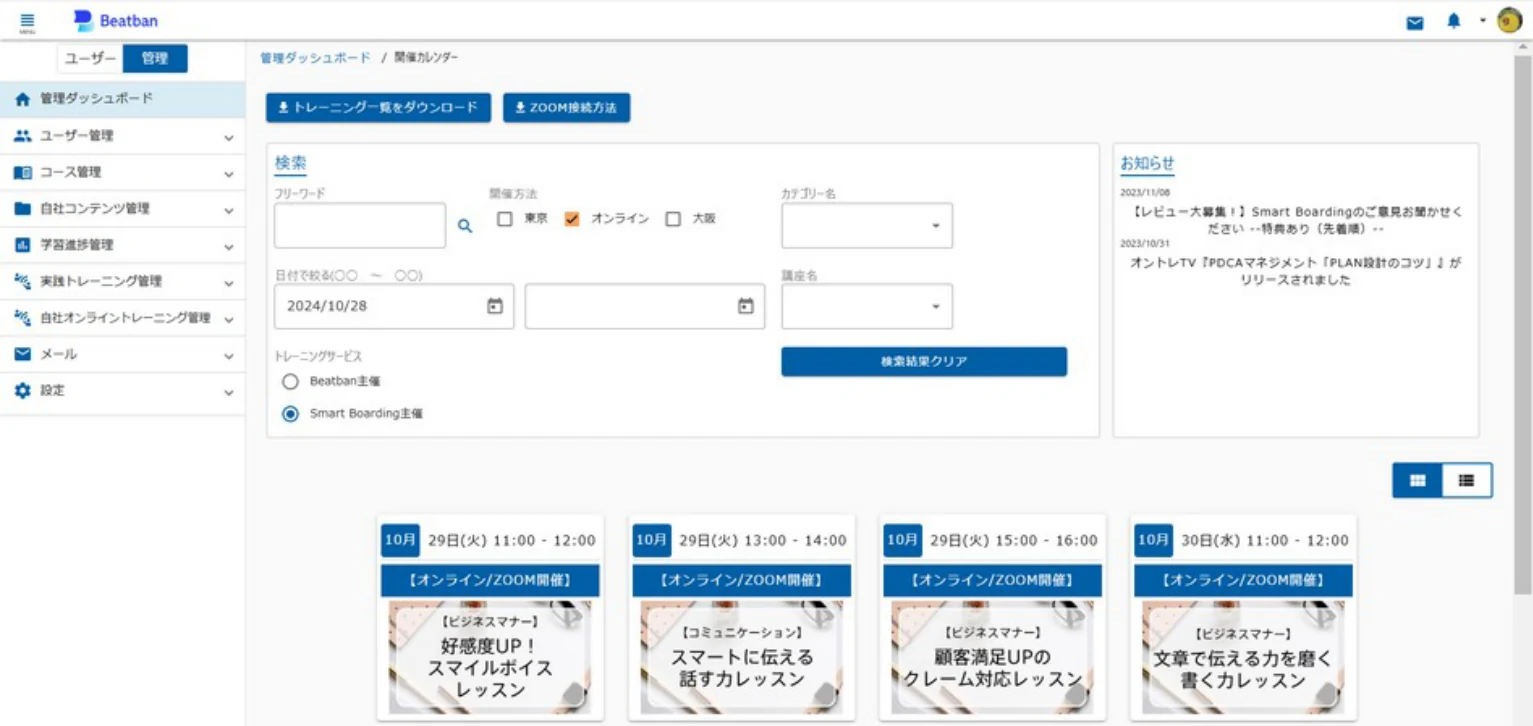Select the Smart Boarding主催 radio button

click(x=290, y=413)
